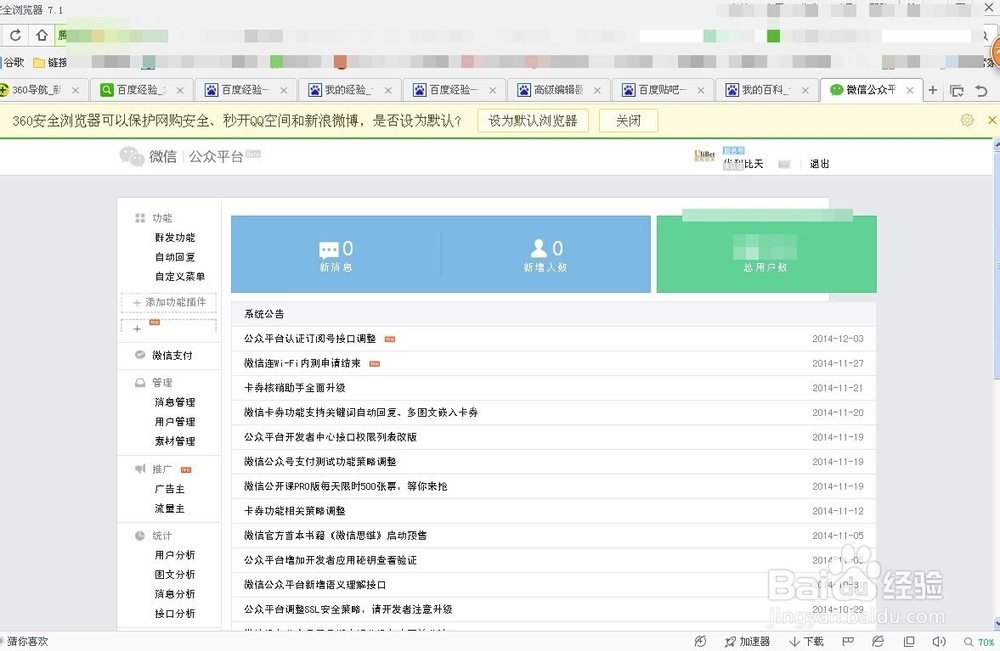The image size is (1000, 651).
Task: Click the 关闭 button in notification bar
Action: click(x=628, y=121)
